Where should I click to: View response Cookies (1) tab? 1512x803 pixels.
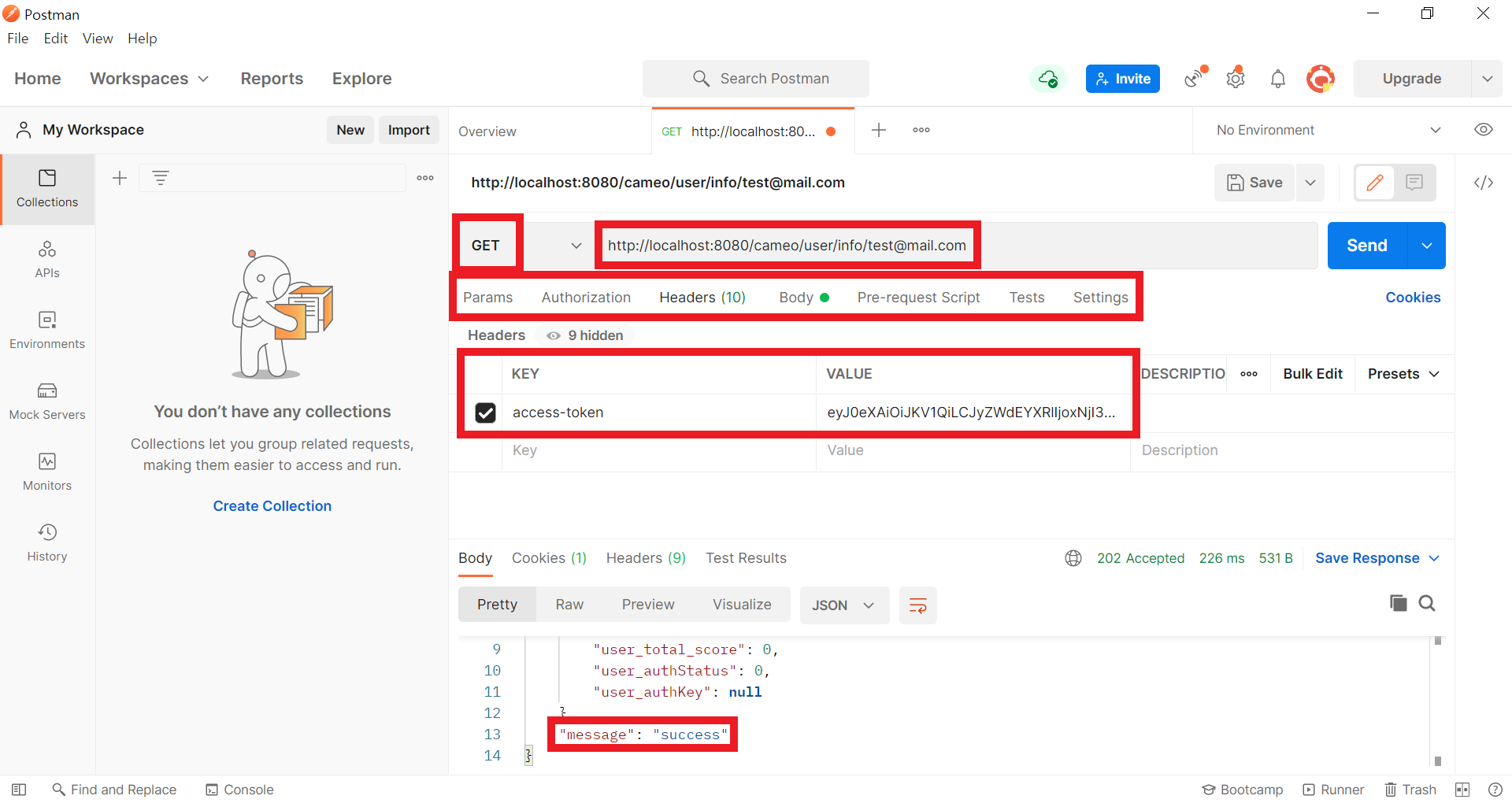coord(549,558)
